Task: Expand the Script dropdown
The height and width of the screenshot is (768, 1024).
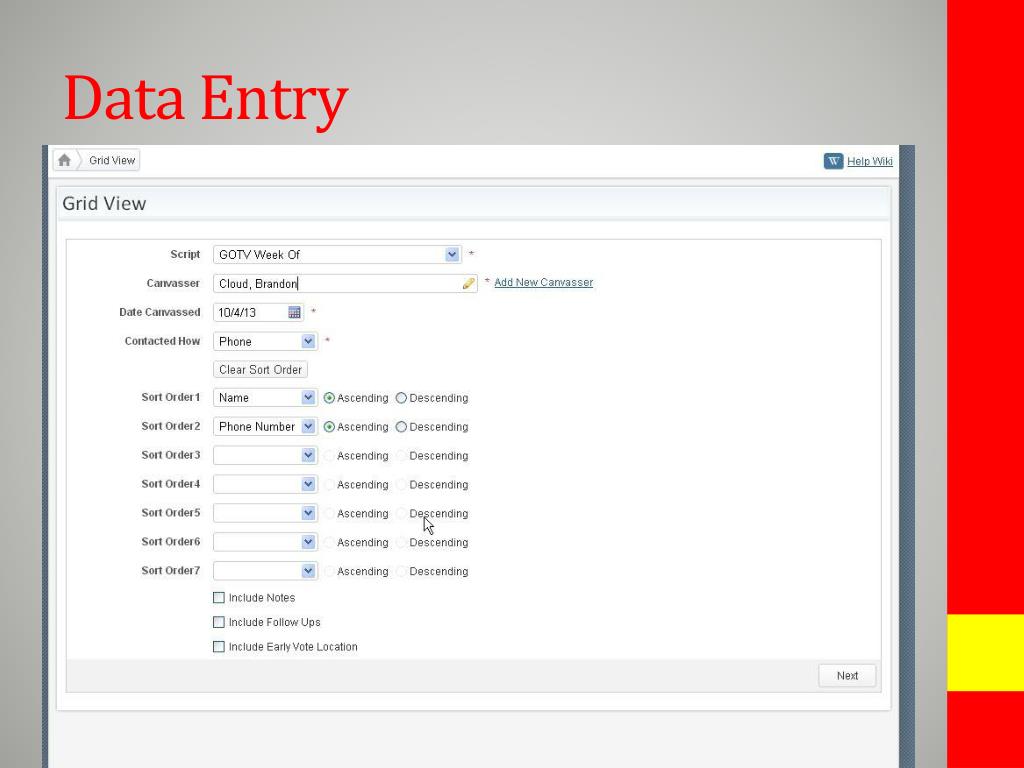Action: [452, 255]
